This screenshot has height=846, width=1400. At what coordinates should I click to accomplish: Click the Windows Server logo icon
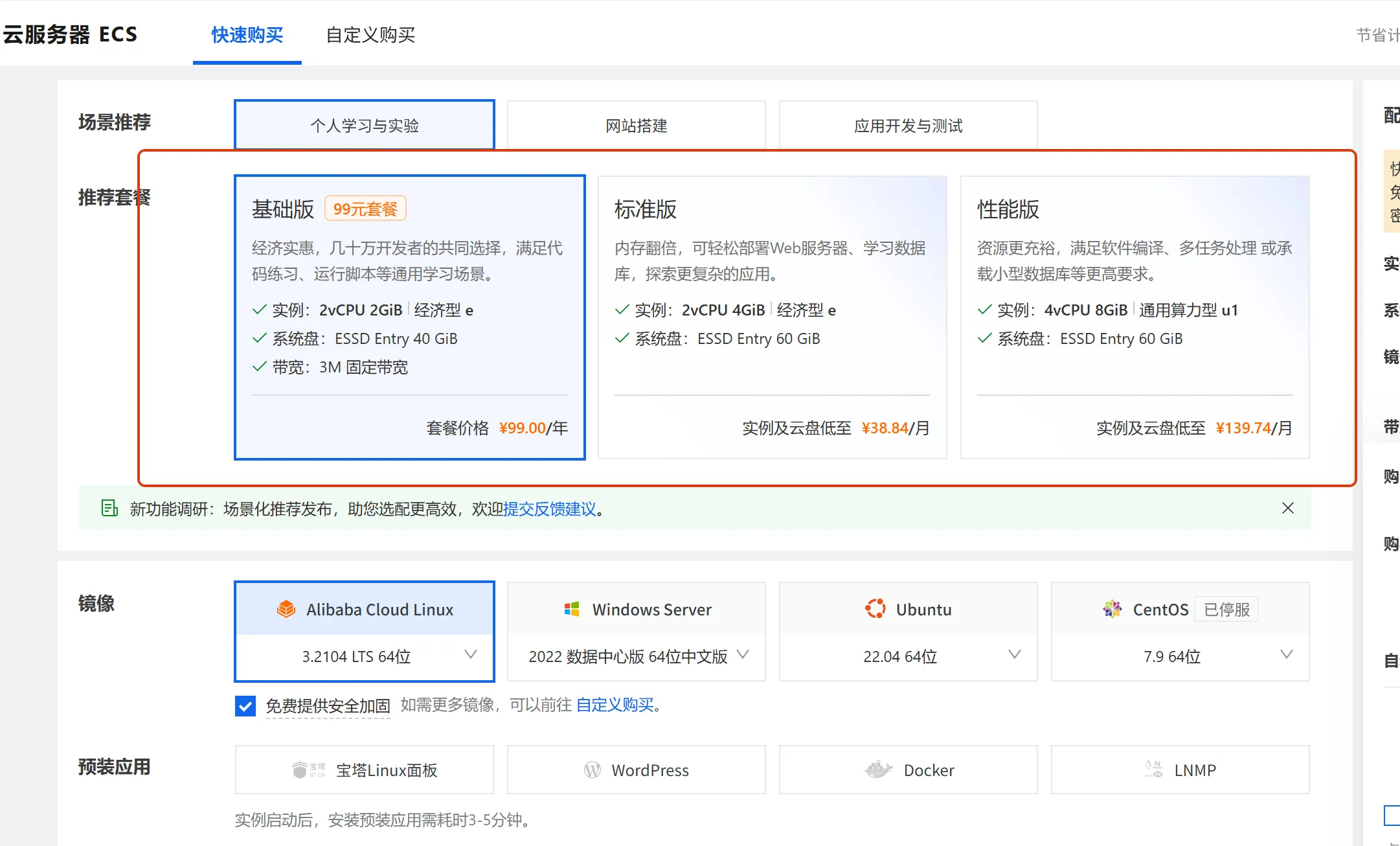click(572, 609)
